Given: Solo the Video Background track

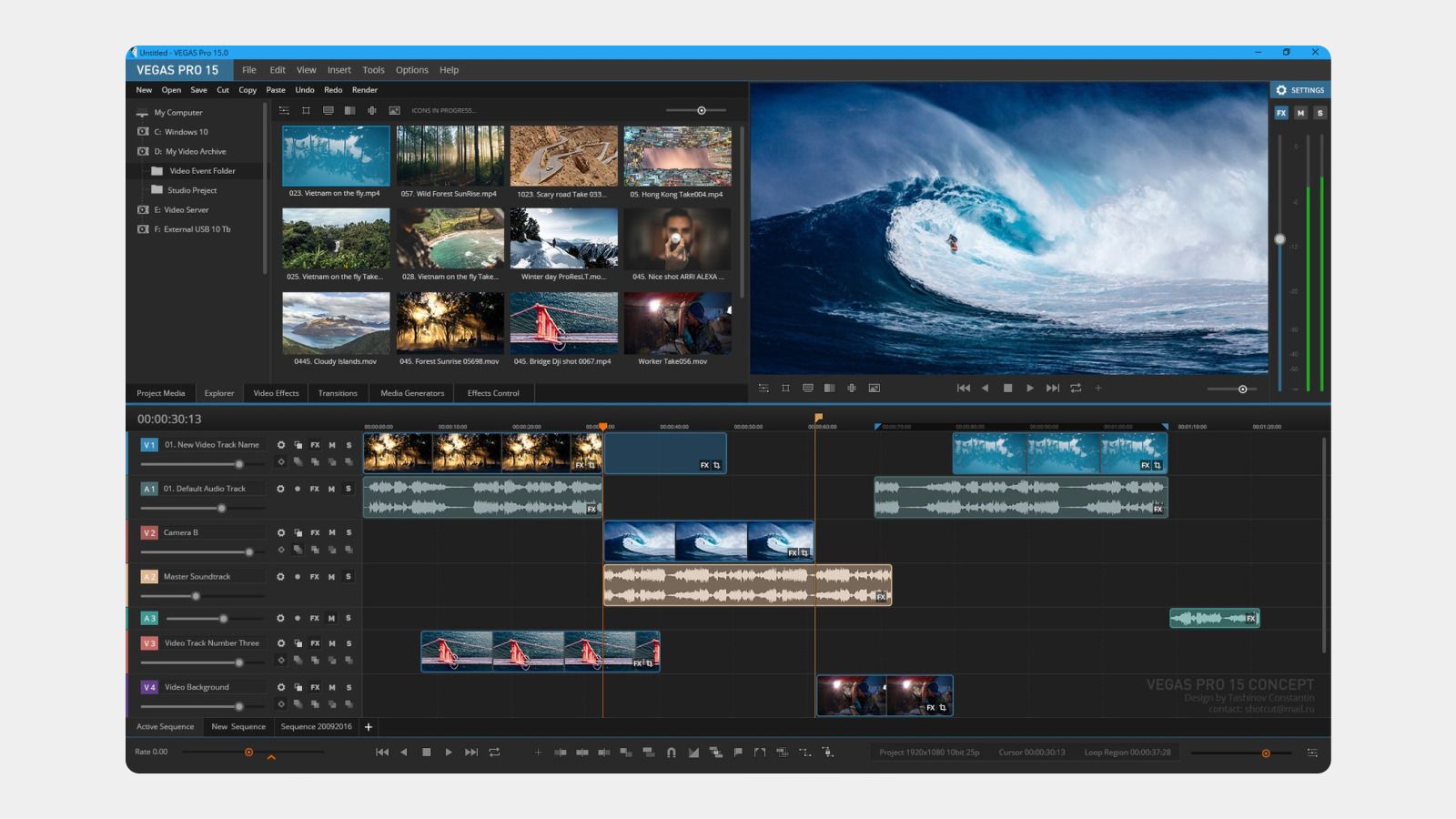Looking at the screenshot, I should coord(349,687).
